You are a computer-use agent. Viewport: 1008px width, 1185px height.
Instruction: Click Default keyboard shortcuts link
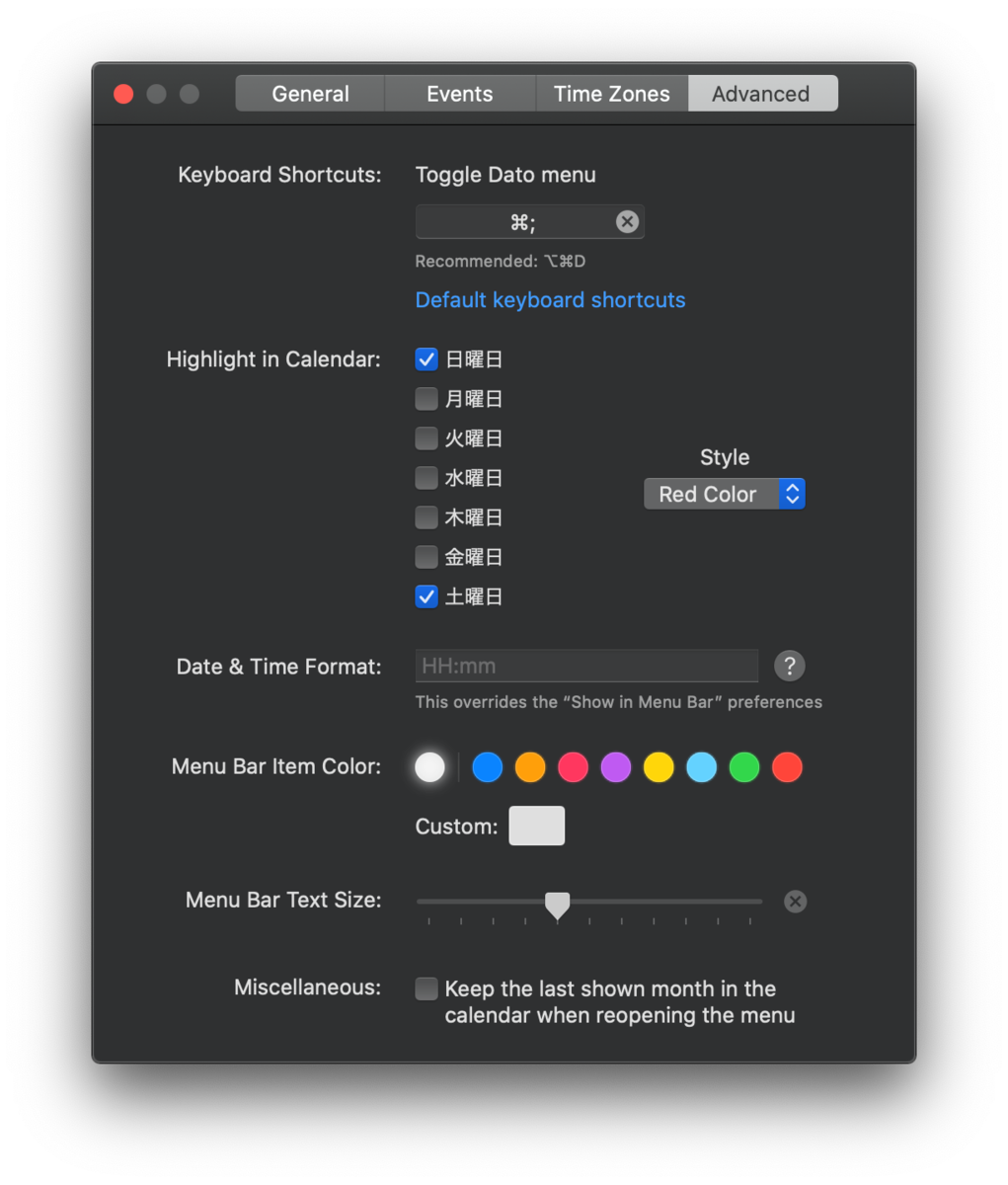550,300
